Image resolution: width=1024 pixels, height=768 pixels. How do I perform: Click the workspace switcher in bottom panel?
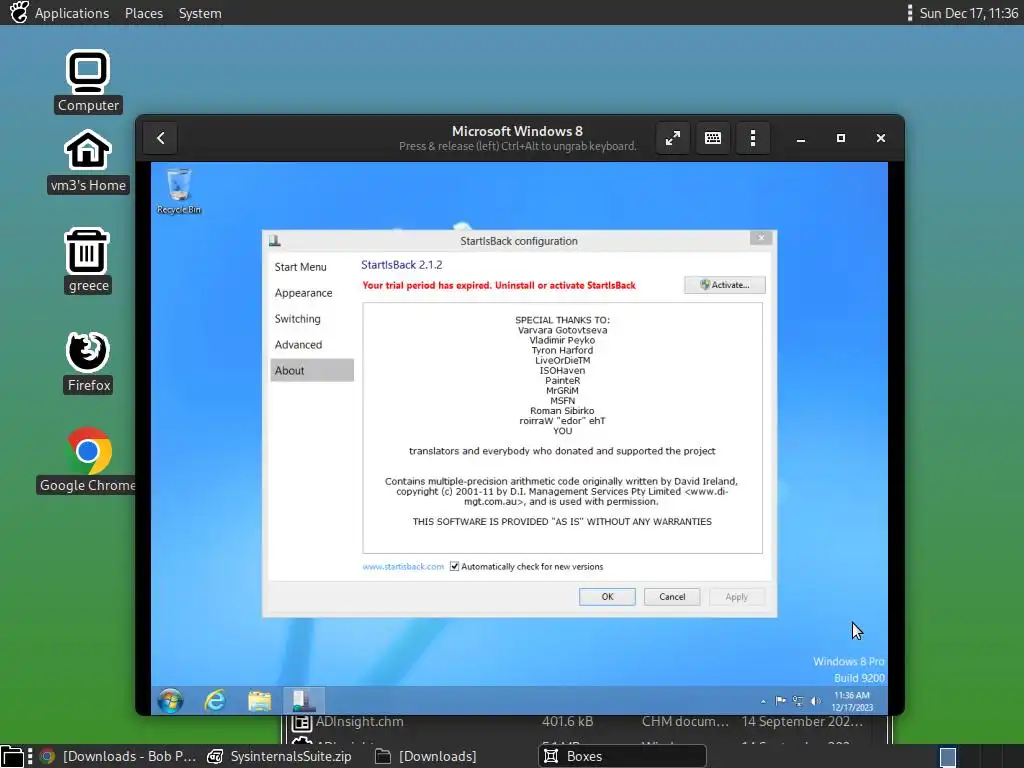point(948,757)
